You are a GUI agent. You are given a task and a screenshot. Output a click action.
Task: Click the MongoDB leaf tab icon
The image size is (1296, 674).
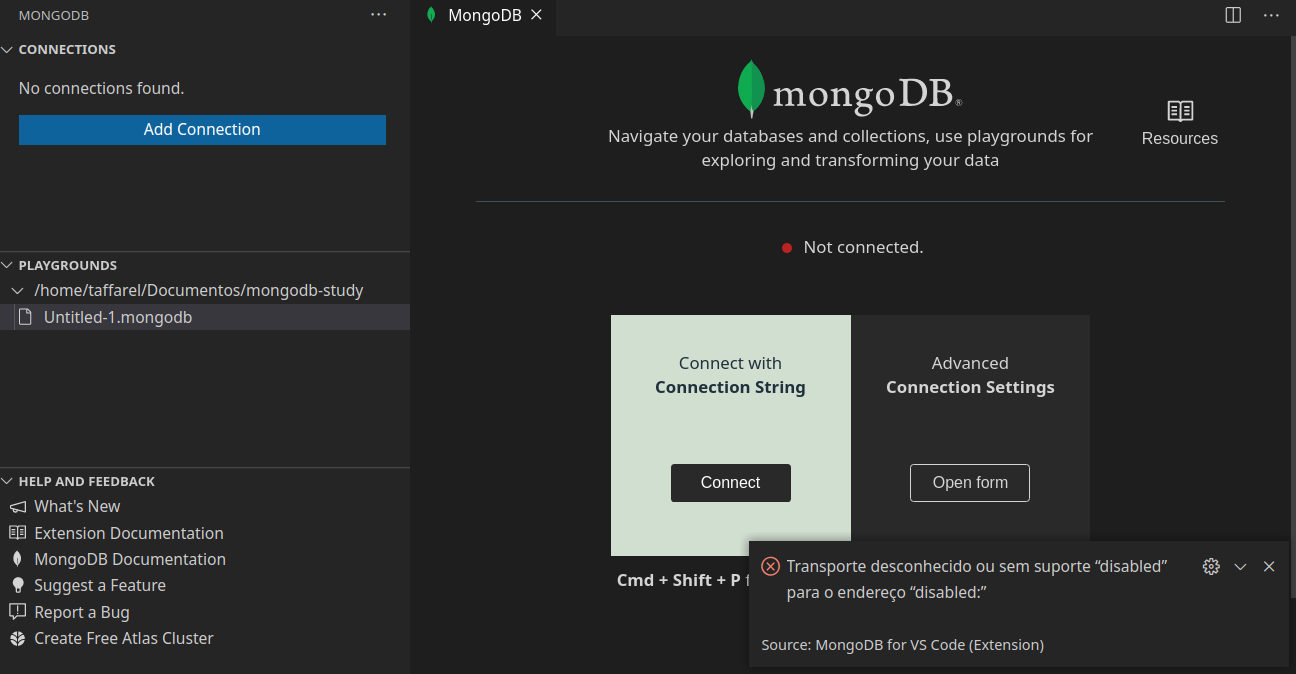pos(431,15)
